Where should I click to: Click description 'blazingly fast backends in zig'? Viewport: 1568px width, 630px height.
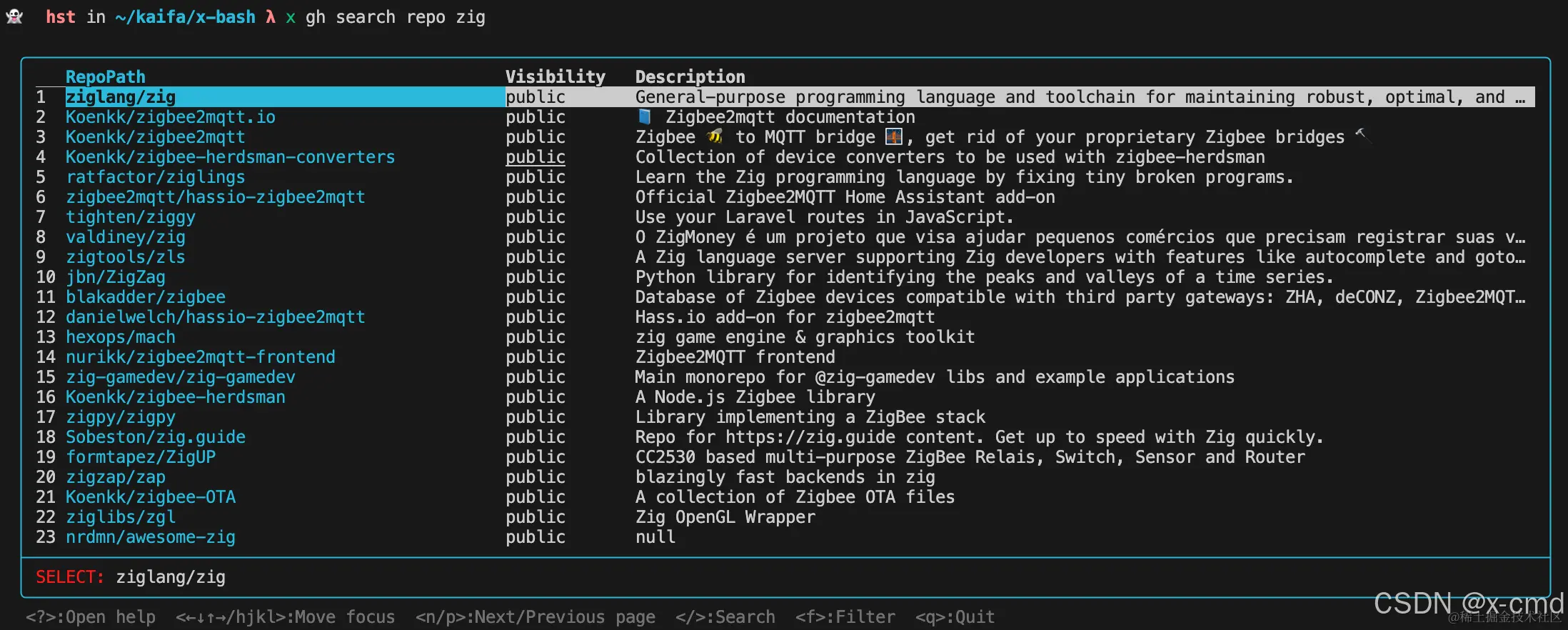click(785, 477)
